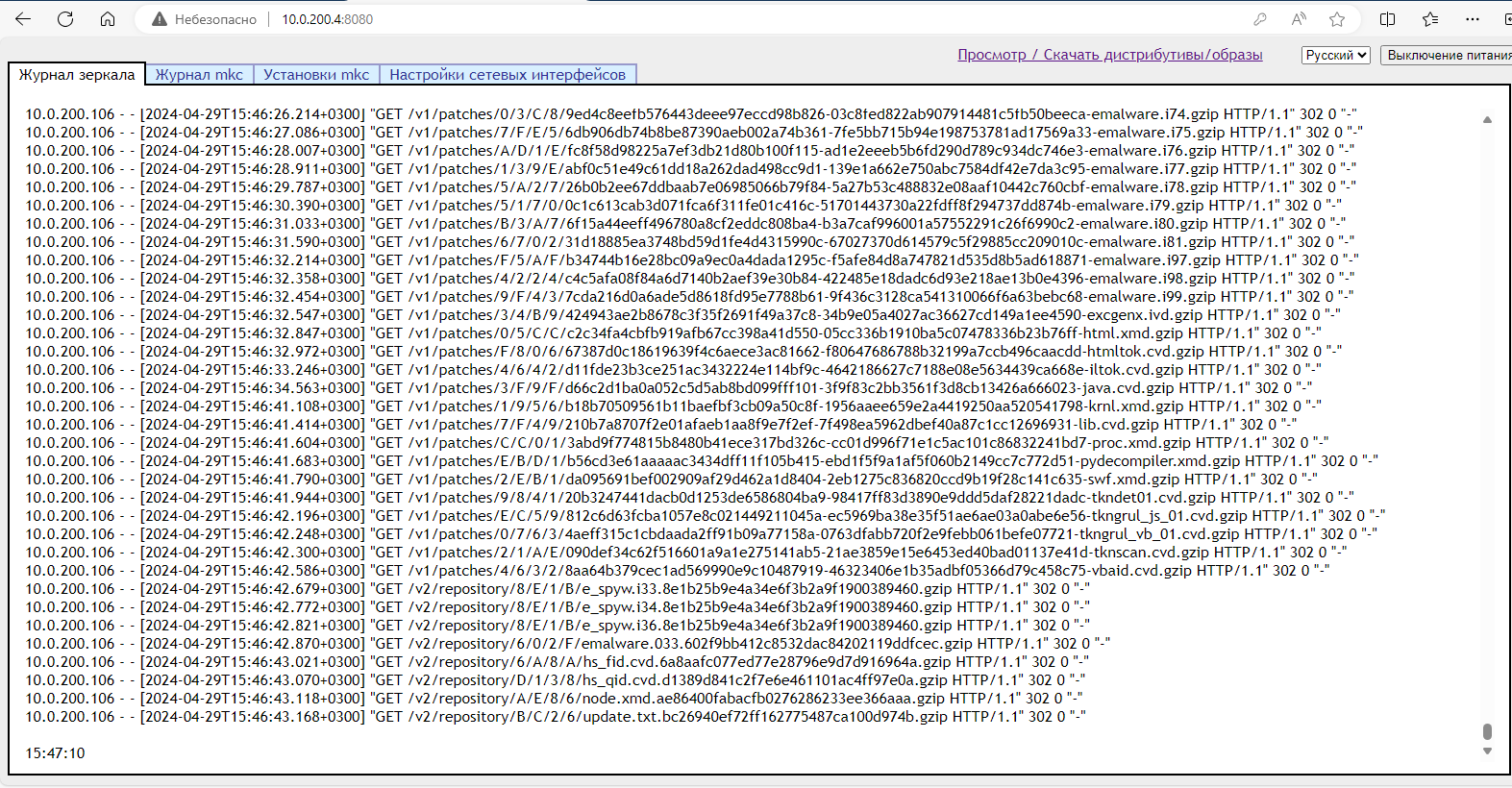Click the log line containing emalware.i99.gzip
This screenshot has width=1512, height=788.
click(689, 297)
